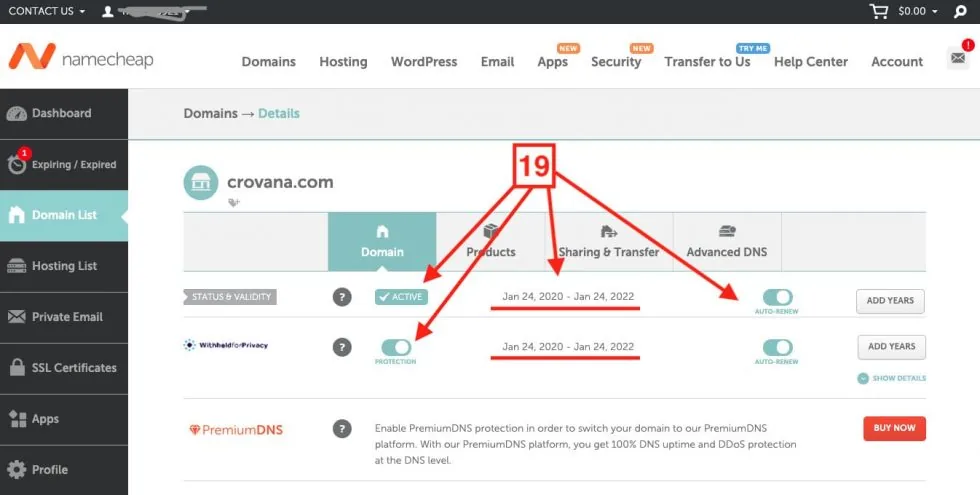
Task: Click privacy validity dates in WithheldforPrivacy row
Action: point(568,347)
